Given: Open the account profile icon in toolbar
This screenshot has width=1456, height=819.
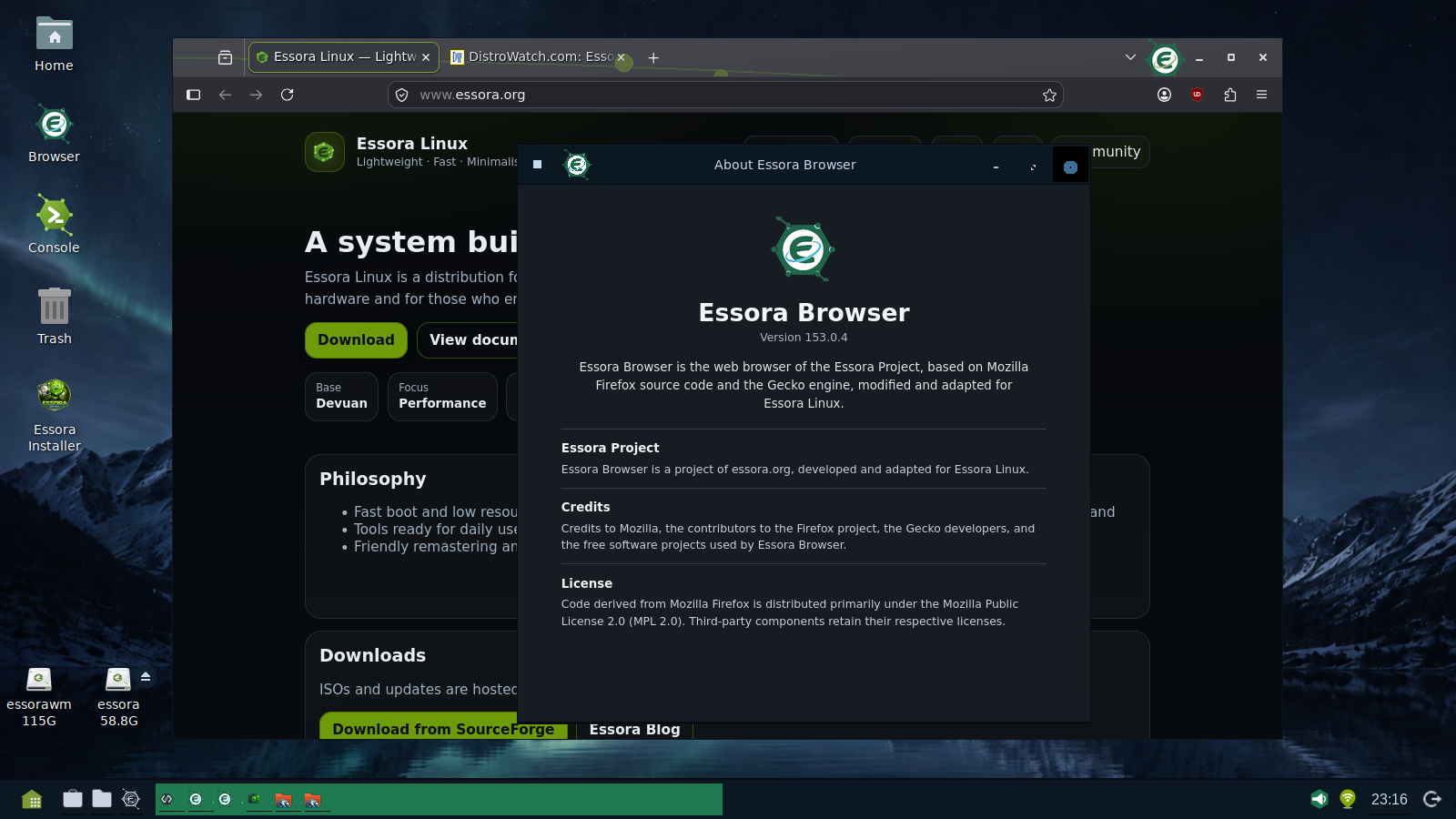Looking at the screenshot, I should (x=1164, y=95).
